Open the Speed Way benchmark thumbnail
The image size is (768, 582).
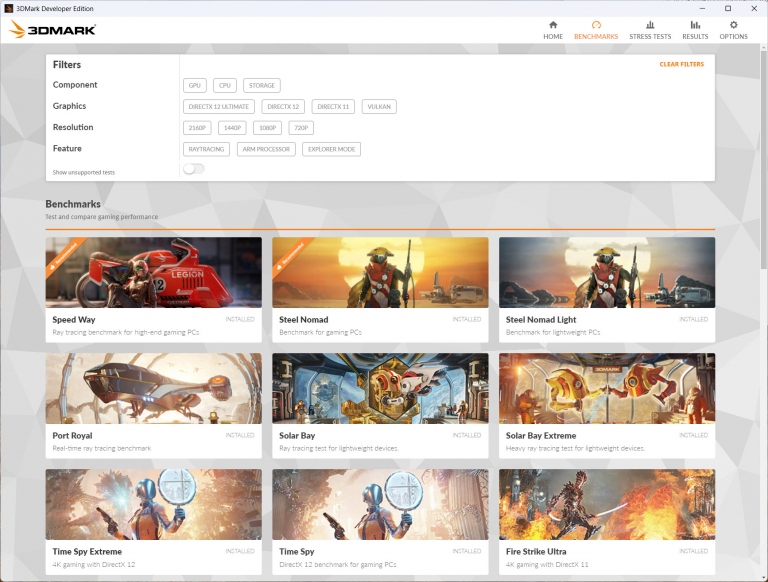[153, 272]
